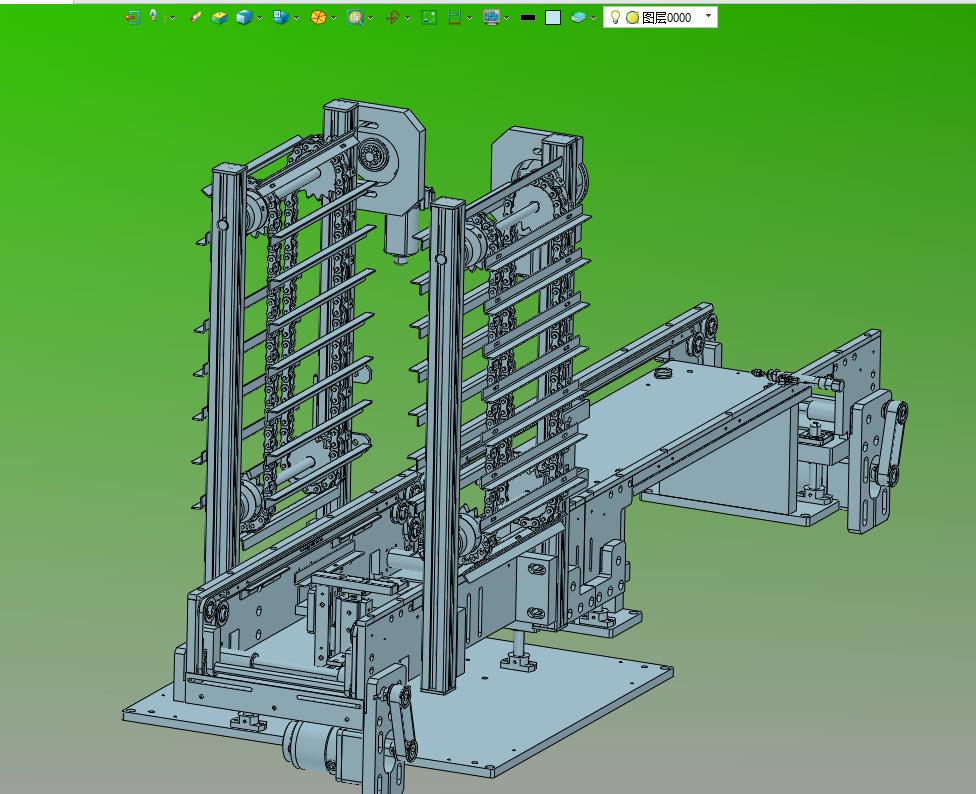Click the exit/door icon at toolbar start
The image size is (976, 794).
coord(132,17)
